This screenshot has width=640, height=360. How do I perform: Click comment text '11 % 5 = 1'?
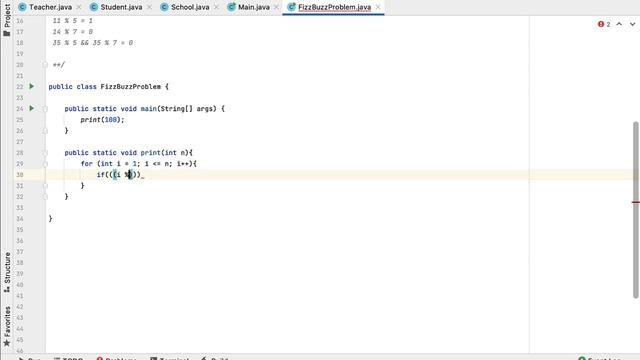[x=73, y=20]
